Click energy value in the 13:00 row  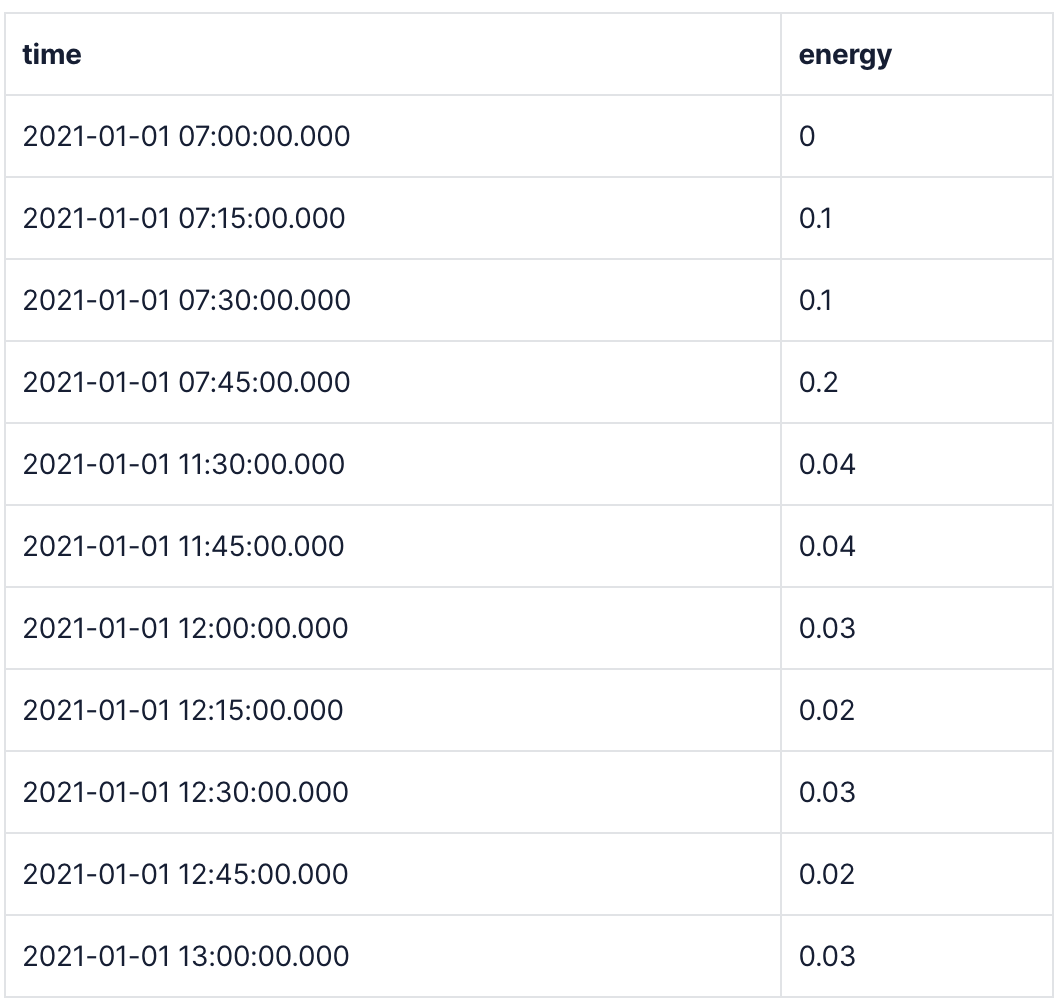click(x=827, y=957)
